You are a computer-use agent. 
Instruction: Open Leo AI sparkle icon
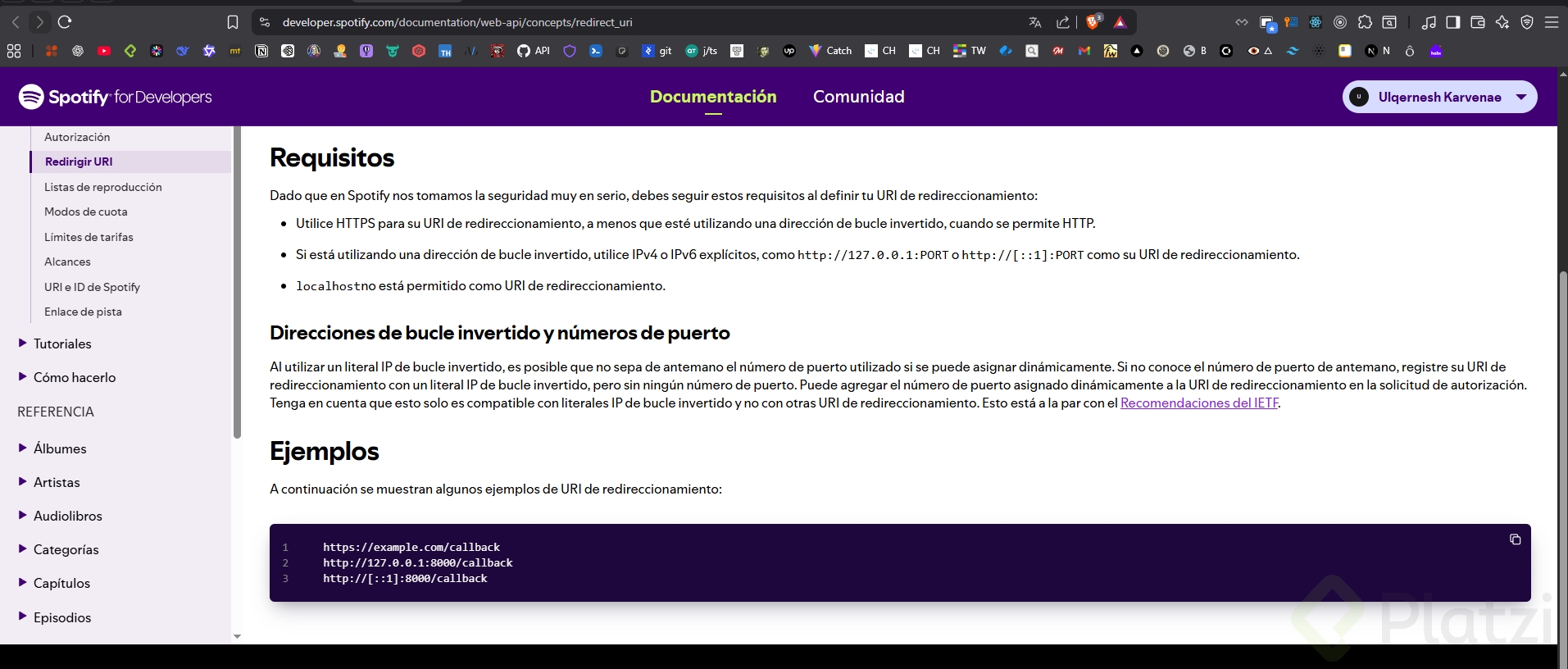tap(1502, 22)
